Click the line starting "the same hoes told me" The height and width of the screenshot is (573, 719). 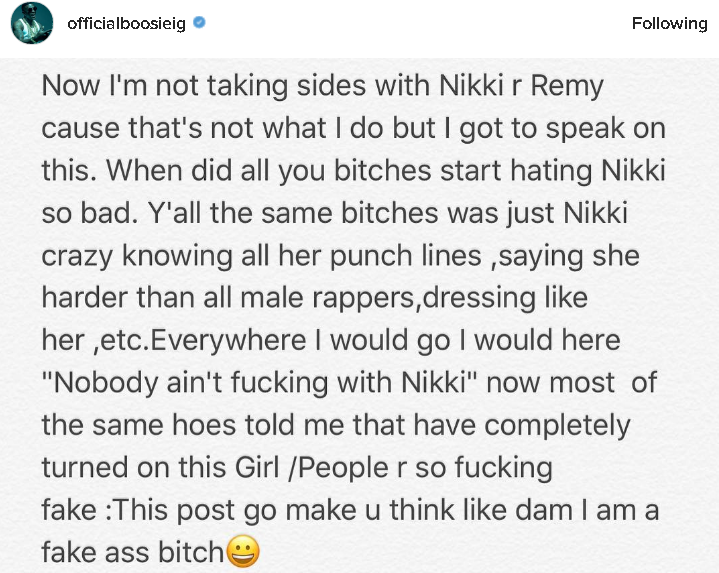tap(336, 424)
